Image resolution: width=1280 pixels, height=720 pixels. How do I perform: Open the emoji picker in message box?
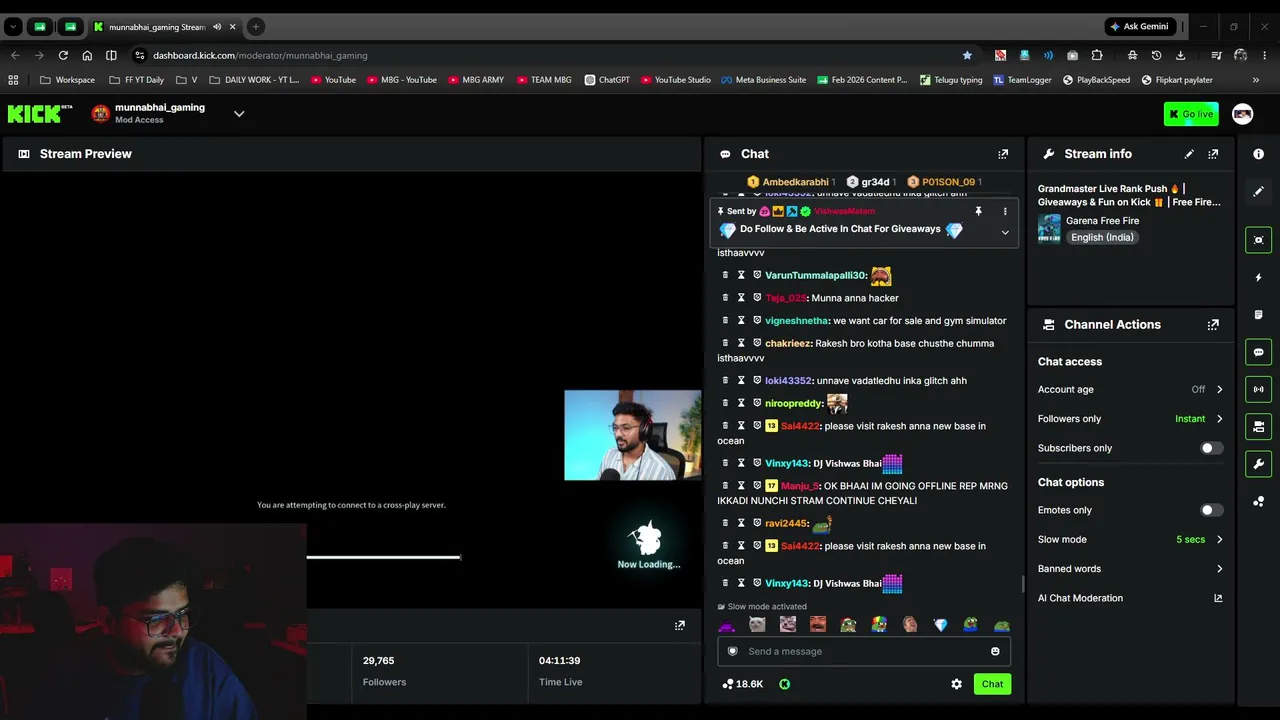[995, 651]
